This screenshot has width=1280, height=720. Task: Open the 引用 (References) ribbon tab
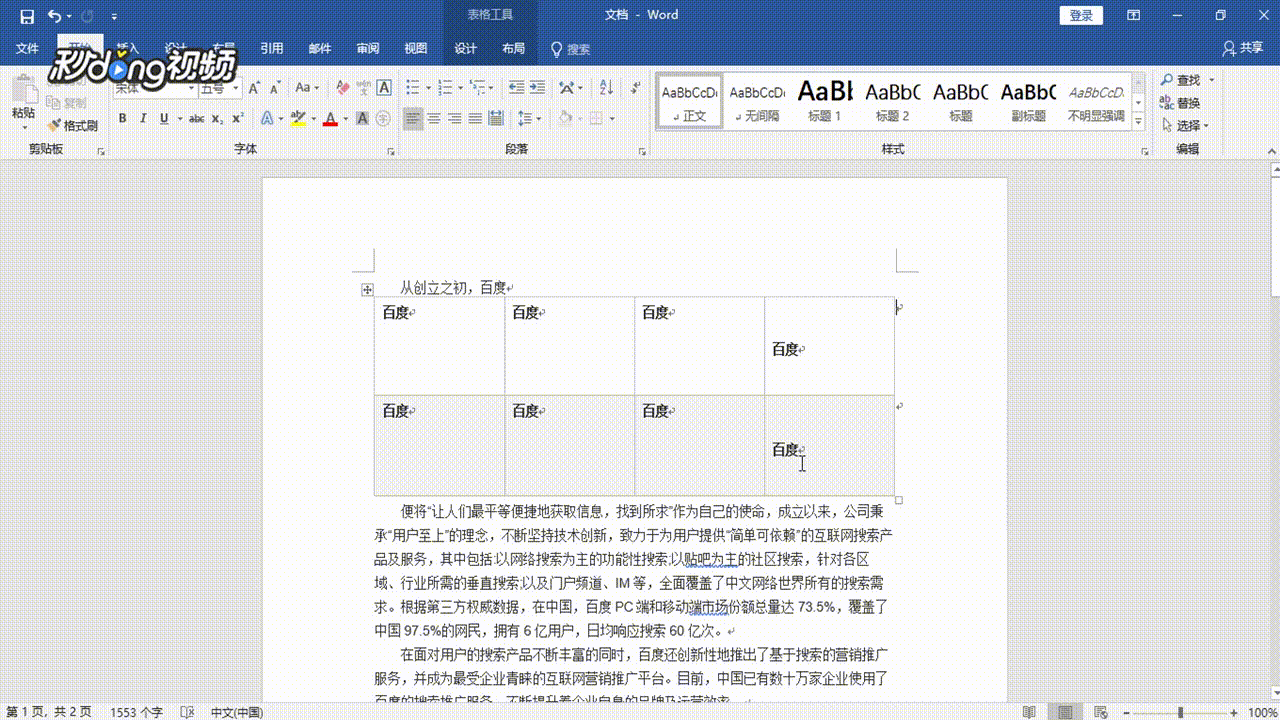pyautogui.click(x=272, y=48)
